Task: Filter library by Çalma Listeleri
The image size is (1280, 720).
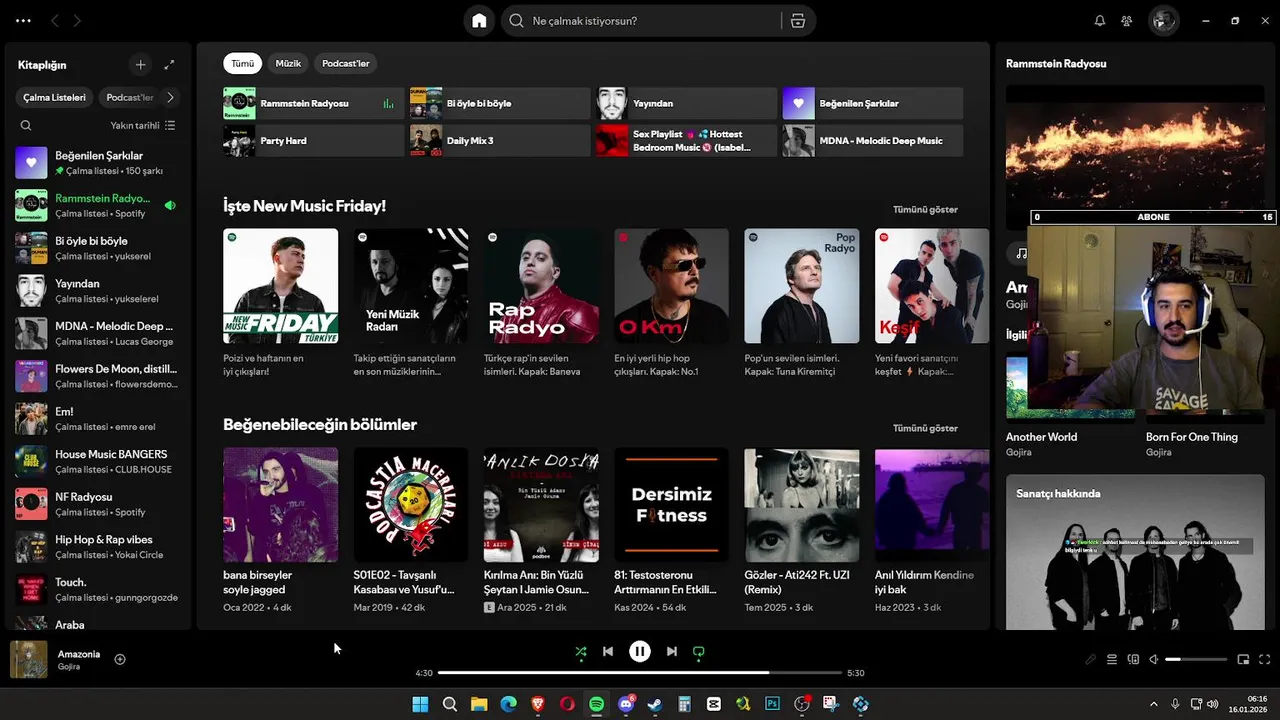Action: (55, 97)
